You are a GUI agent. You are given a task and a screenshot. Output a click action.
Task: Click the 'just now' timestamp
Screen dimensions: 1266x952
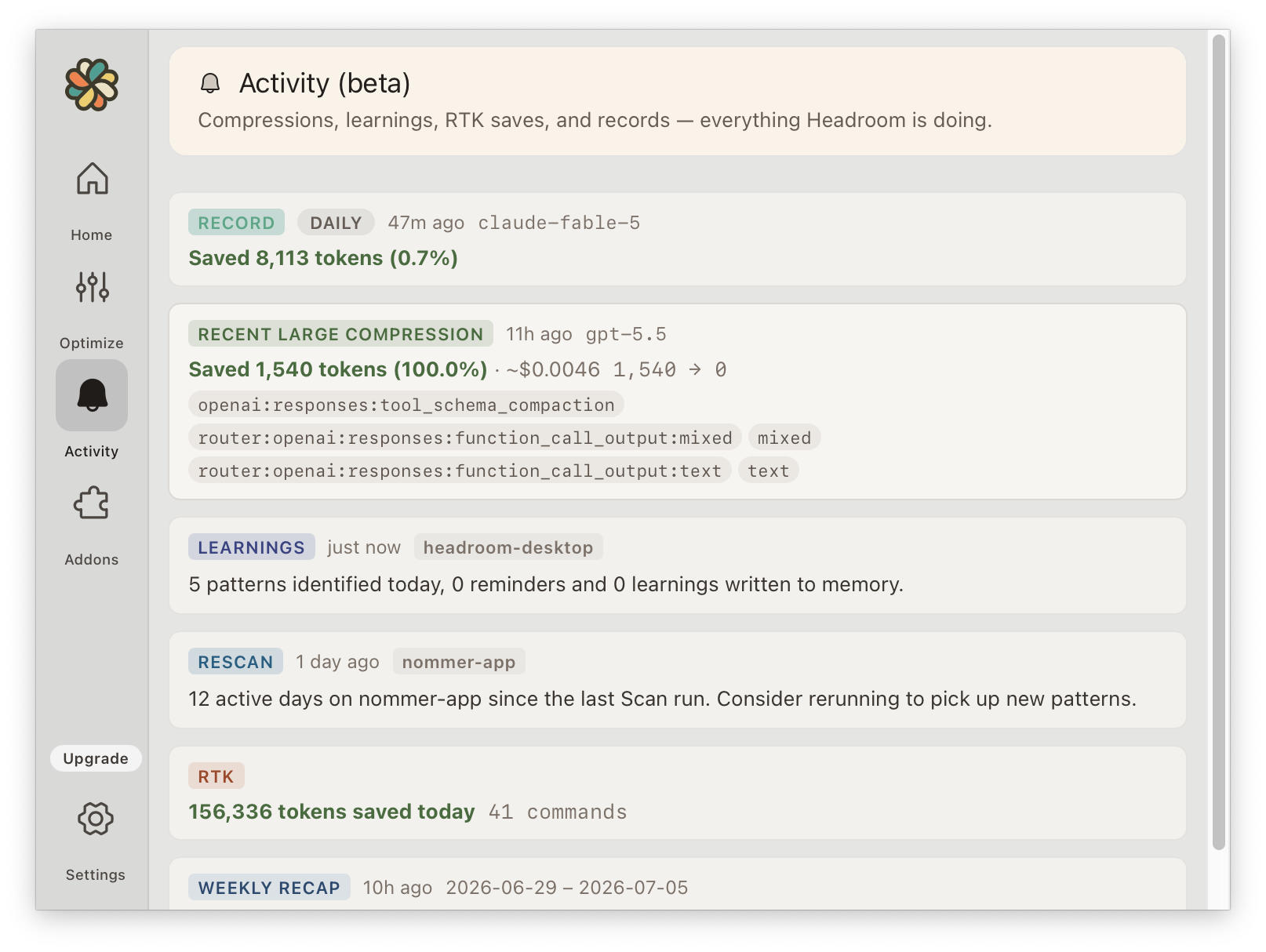click(x=364, y=547)
